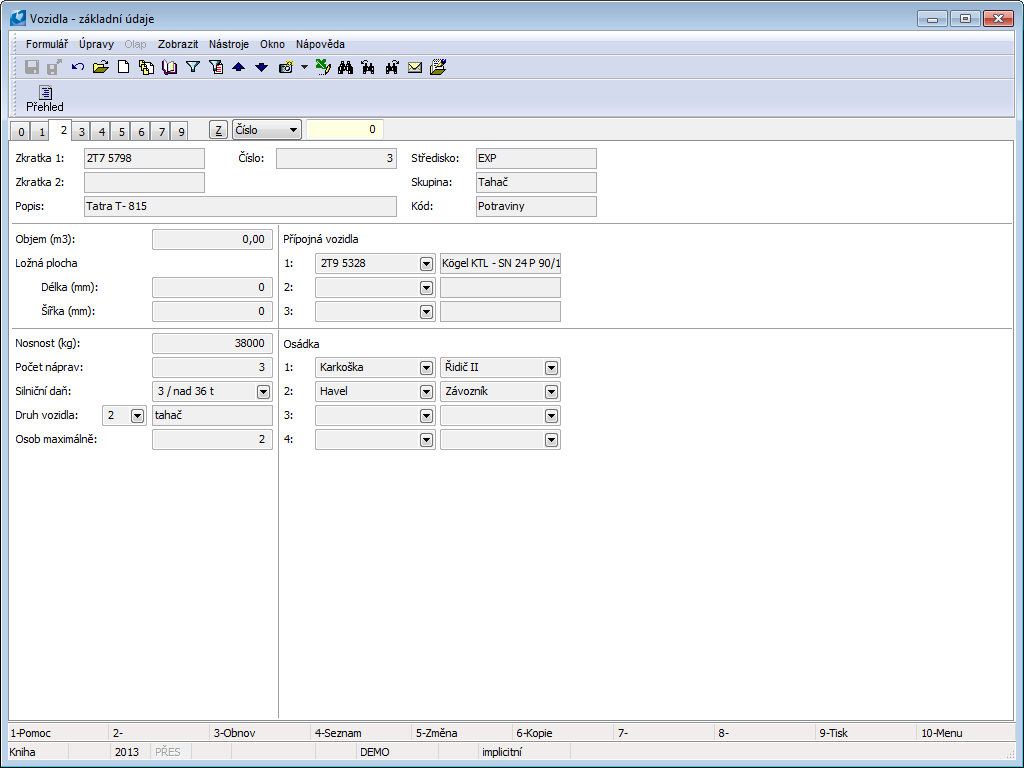Open the Druh vozidla code dropdown
The height and width of the screenshot is (768, 1024).
coord(137,416)
